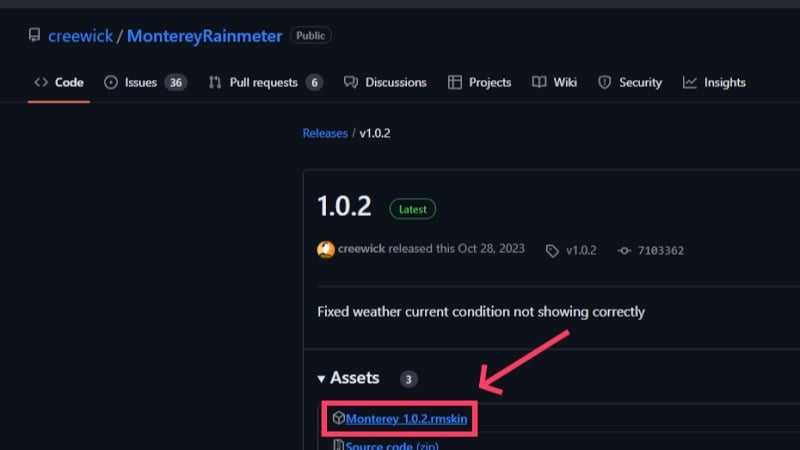This screenshot has width=800, height=450.
Task: Click the Discussions speech bubble icon
Action: click(351, 82)
